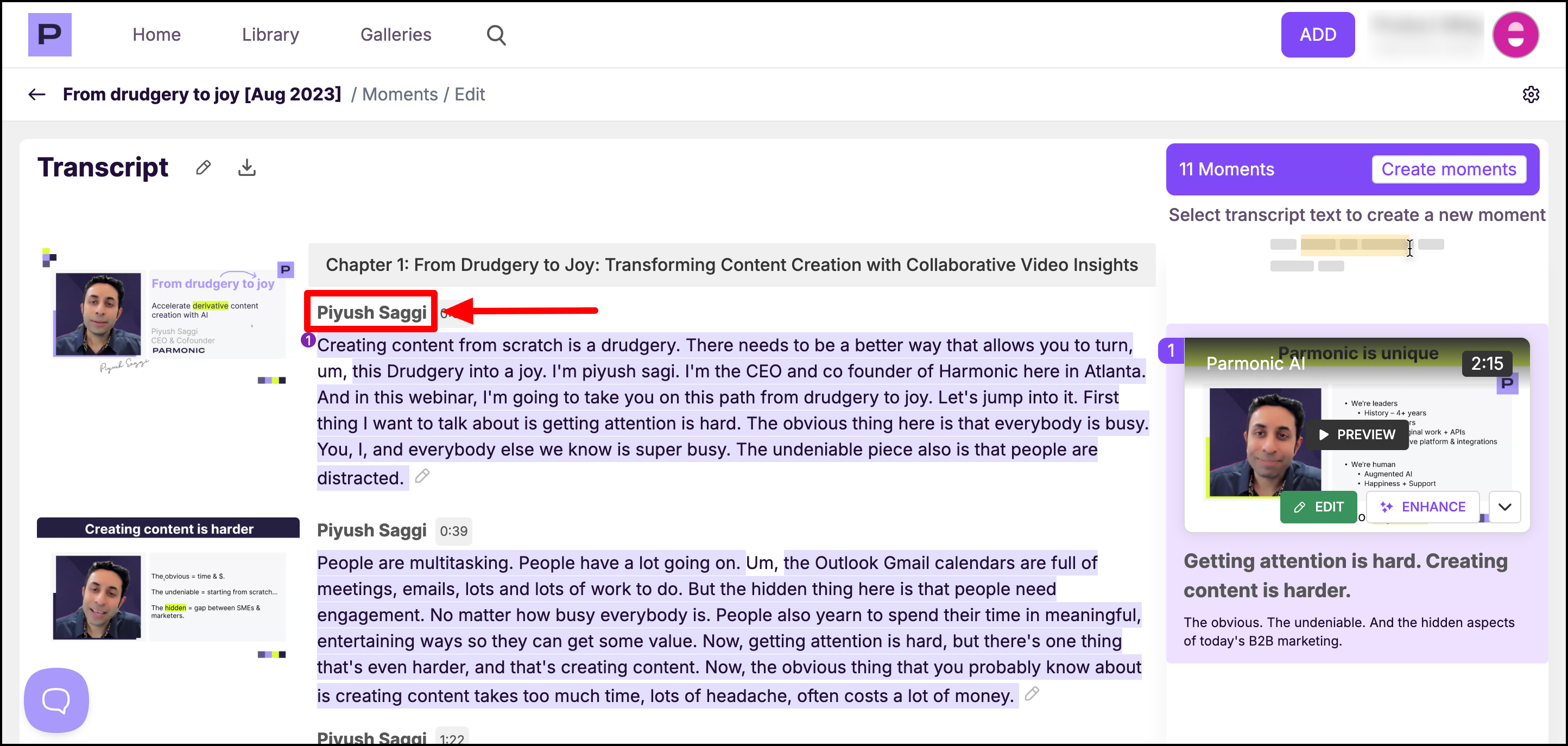This screenshot has height=746, width=1568.
Task: Click the transcript sentence "People are multitasking."
Action: coord(415,563)
